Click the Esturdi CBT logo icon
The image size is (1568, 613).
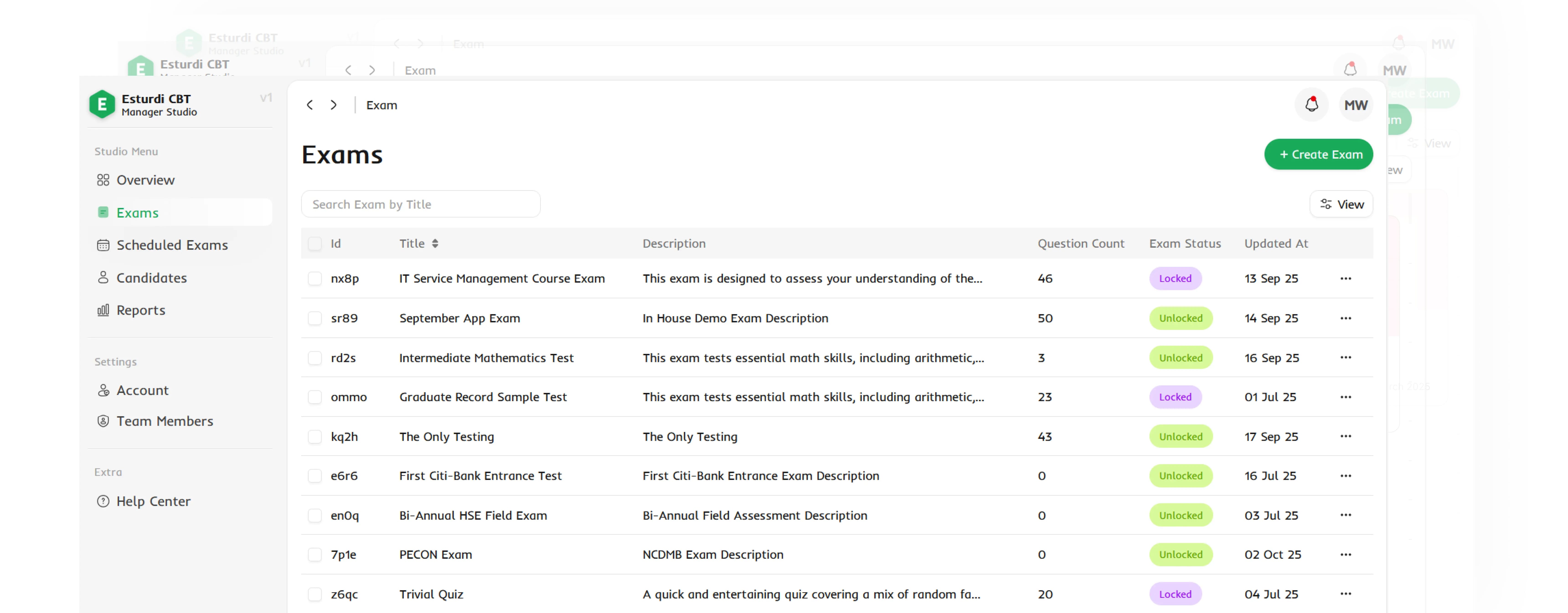pyautogui.click(x=102, y=104)
